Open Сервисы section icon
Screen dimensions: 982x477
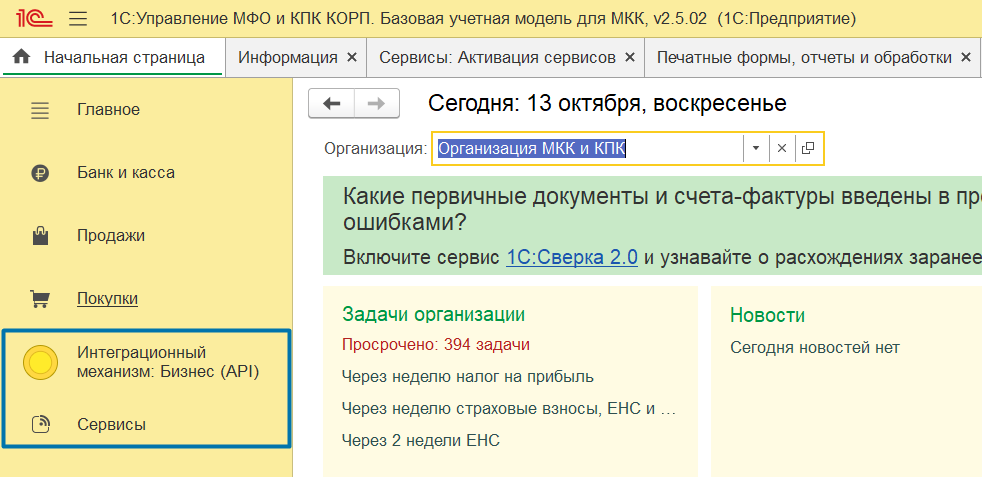click(40, 424)
